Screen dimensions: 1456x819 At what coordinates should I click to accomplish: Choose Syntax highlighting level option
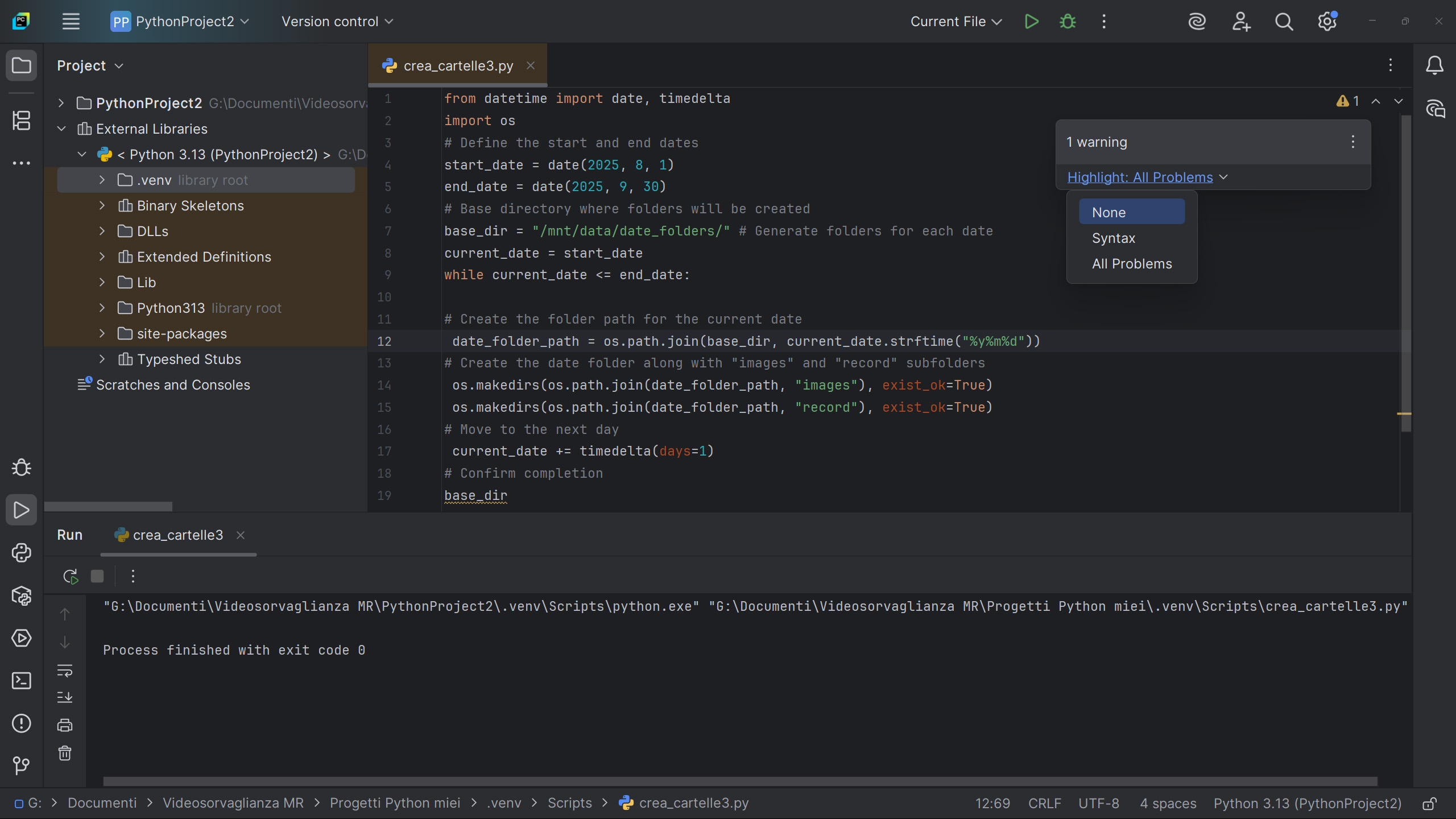pyautogui.click(x=1113, y=238)
